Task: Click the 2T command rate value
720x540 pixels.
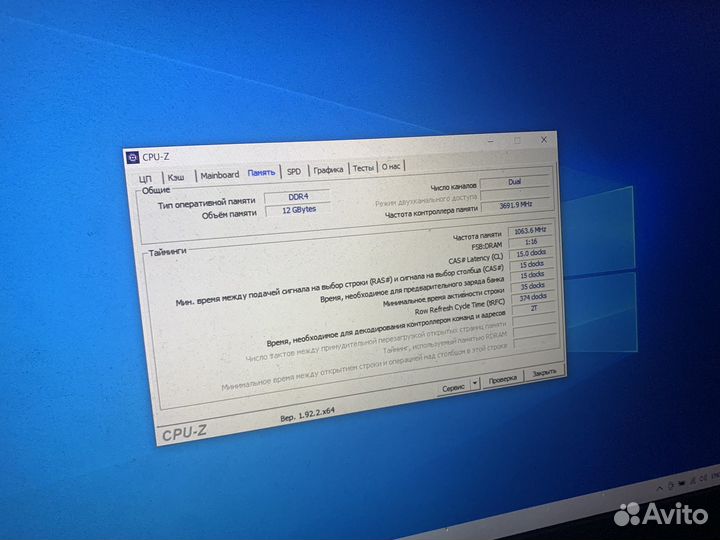Action: click(x=533, y=309)
